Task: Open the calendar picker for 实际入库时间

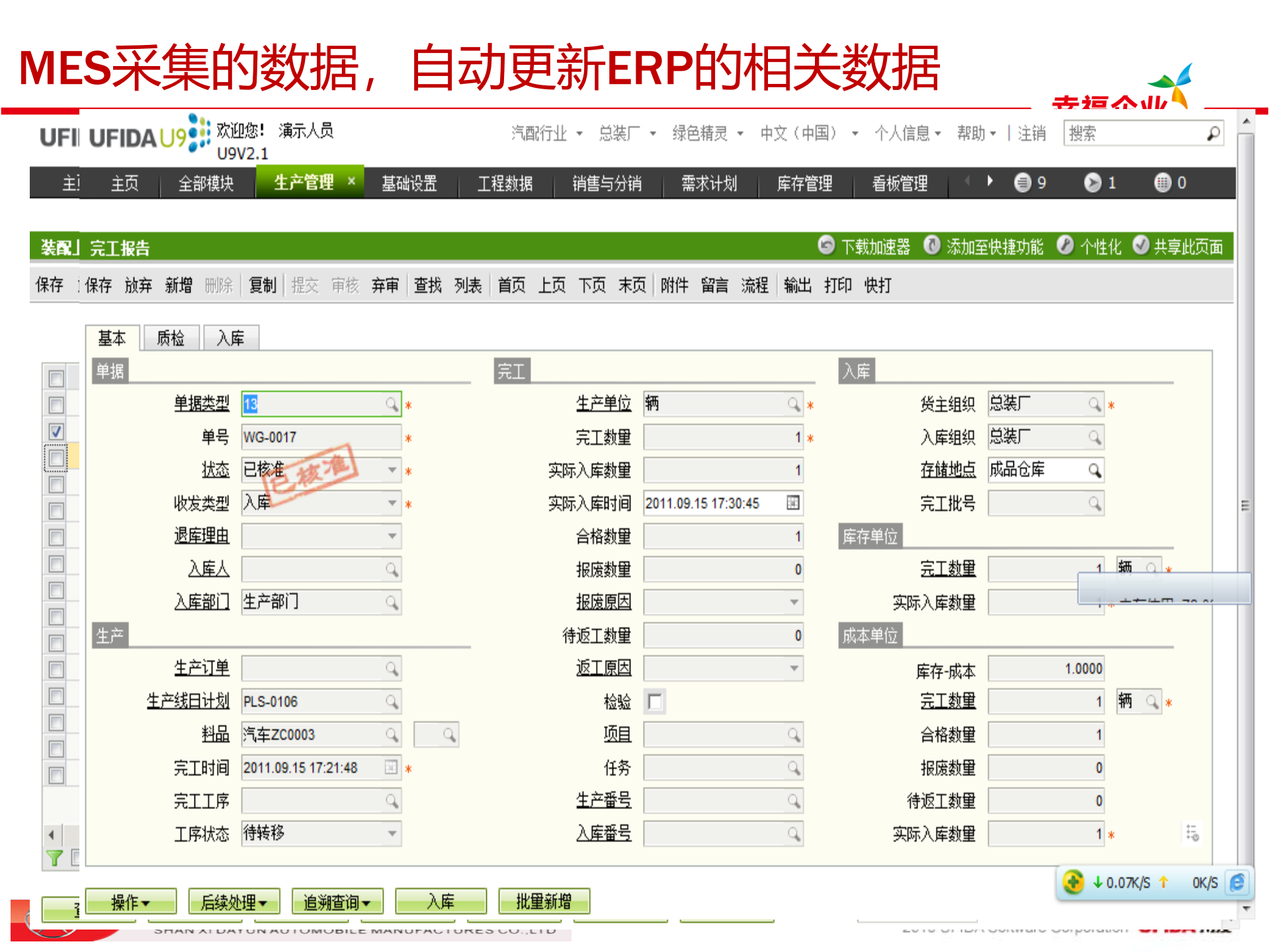Action: coord(794,503)
